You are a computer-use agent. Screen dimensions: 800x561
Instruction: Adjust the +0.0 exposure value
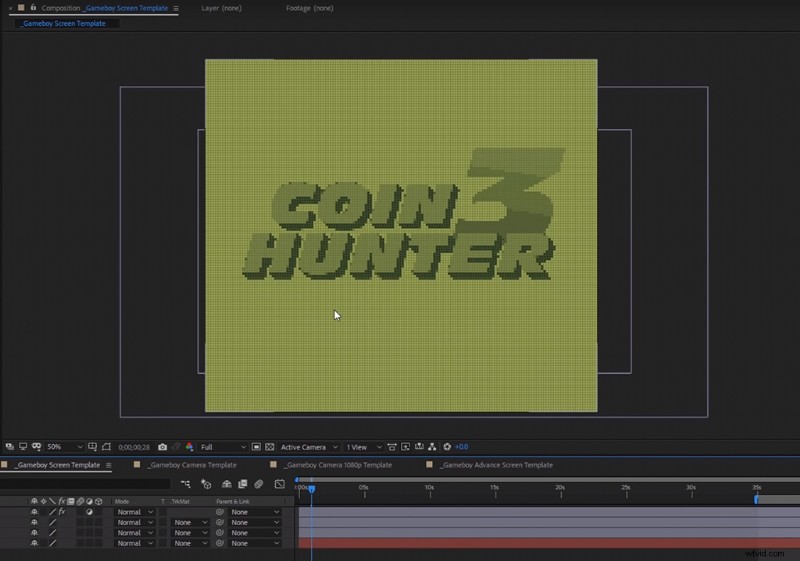(461, 447)
